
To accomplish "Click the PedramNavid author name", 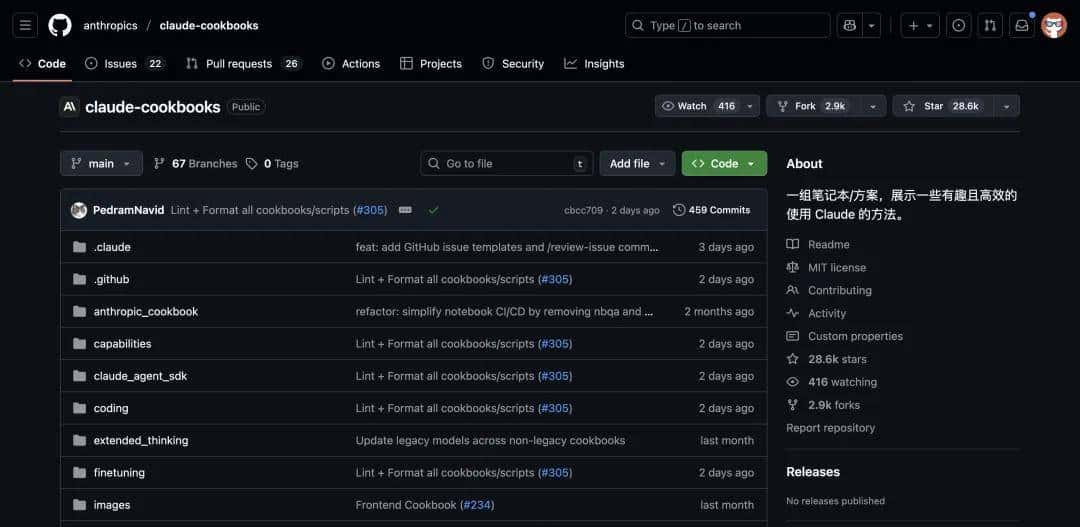I will pyautogui.click(x=129, y=210).
